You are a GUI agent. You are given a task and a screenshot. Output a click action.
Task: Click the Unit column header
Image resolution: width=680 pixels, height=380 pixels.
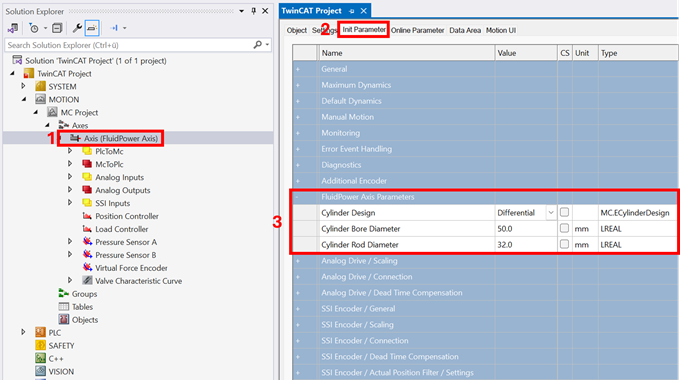pos(585,53)
